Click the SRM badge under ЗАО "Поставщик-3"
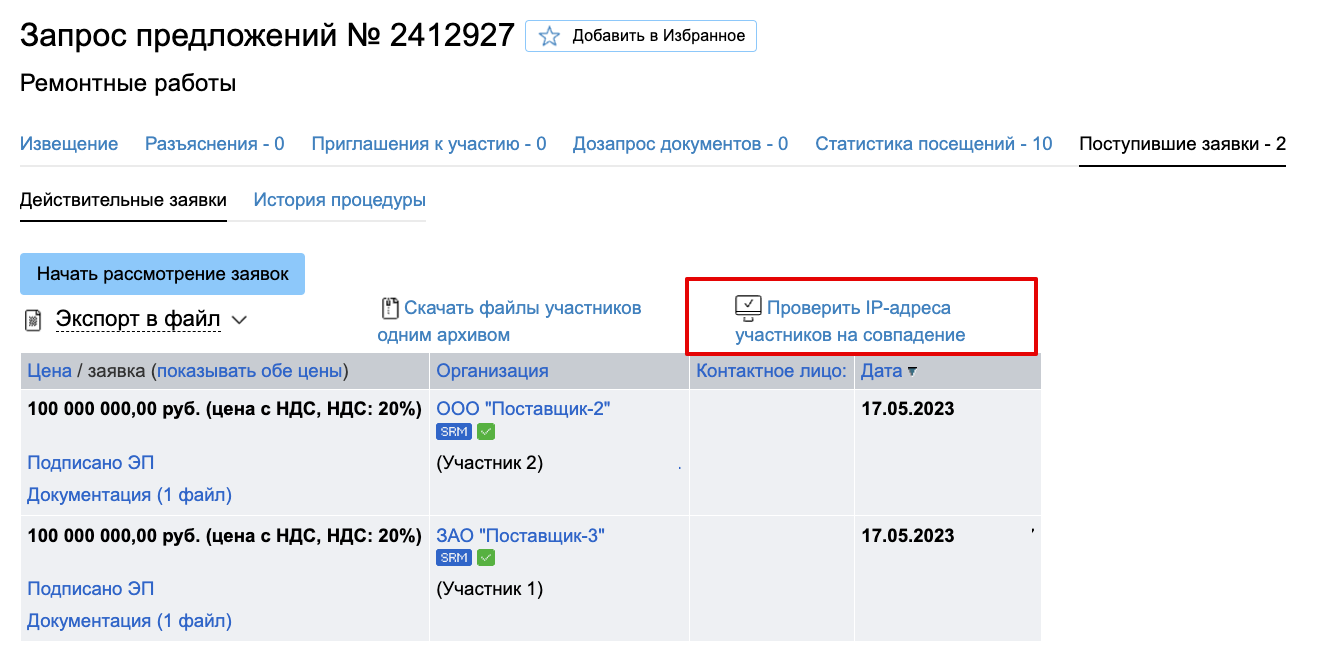 455,558
